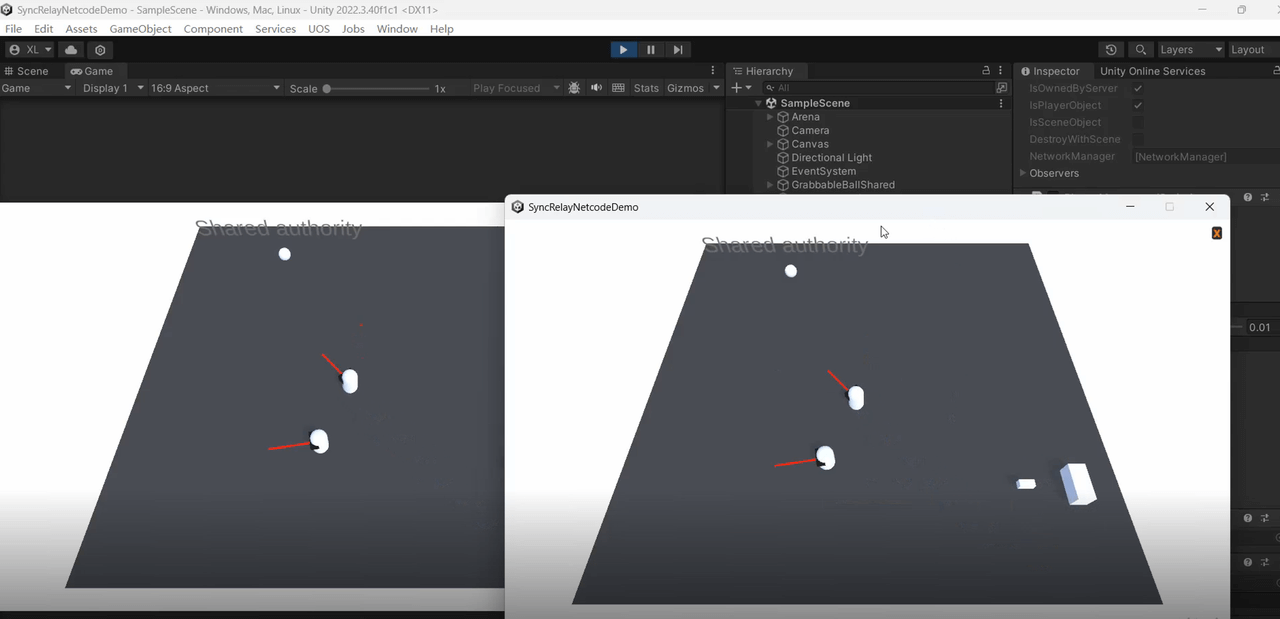Open the 16:9 Aspect dropdown
Viewport: 1280px width, 619px height.
click(x=215, y=88)
